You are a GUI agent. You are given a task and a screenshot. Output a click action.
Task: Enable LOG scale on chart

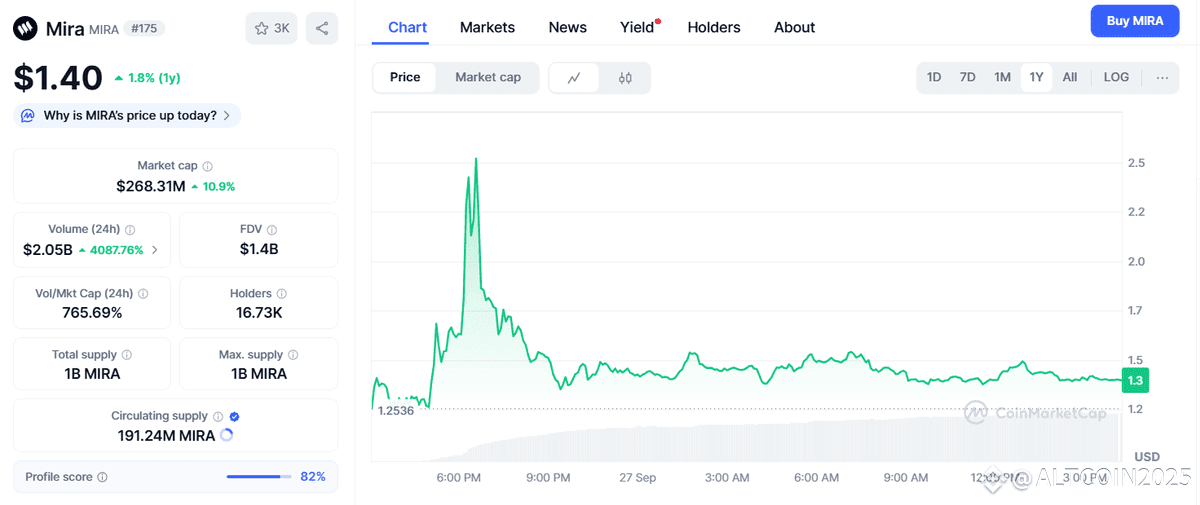(1116, 78)
